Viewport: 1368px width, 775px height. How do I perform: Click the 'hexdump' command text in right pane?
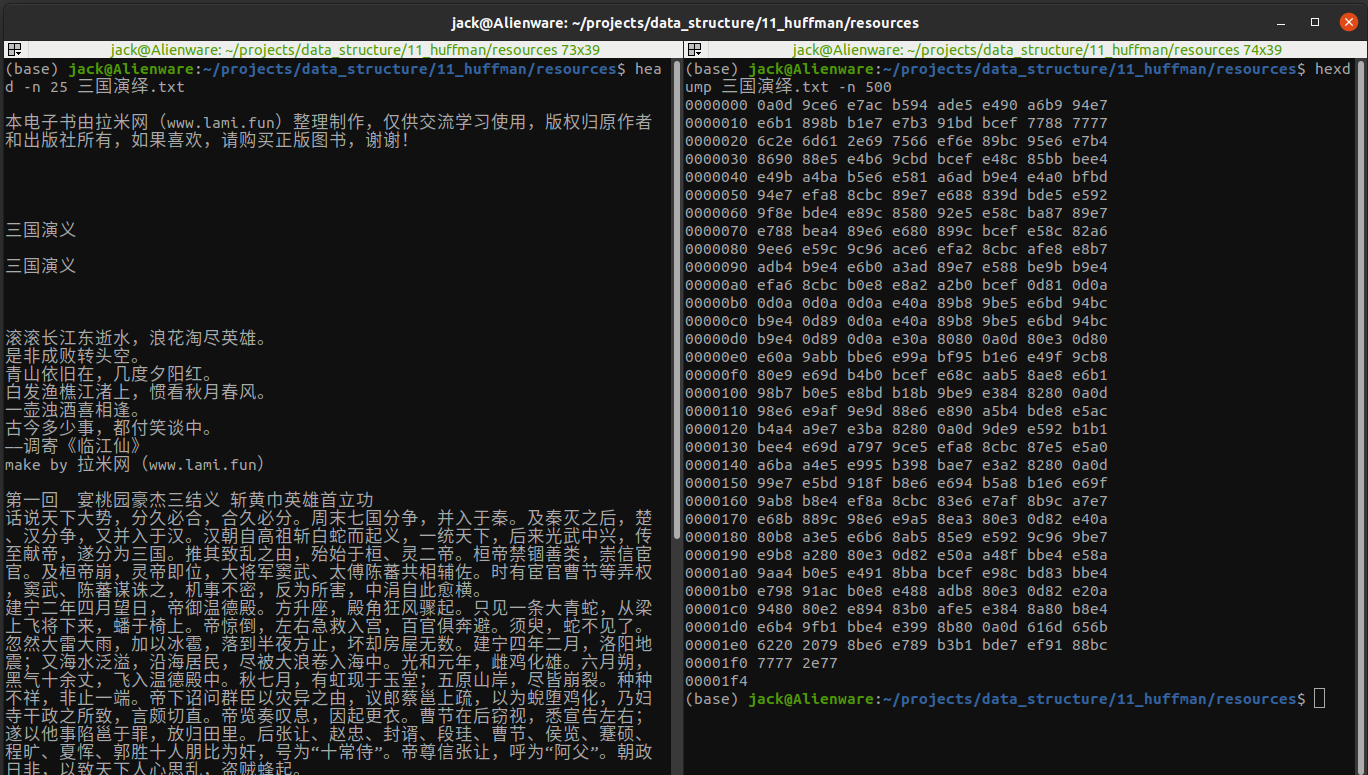(1017, 78)
